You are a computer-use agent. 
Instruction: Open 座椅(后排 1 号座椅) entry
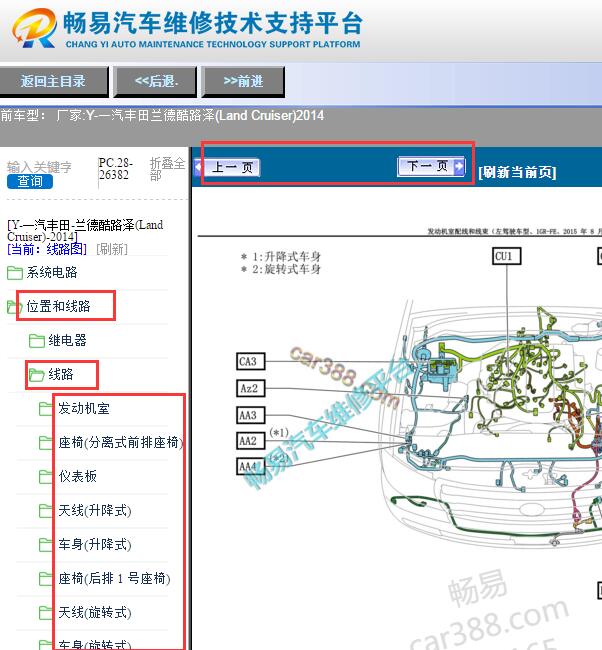114,578
